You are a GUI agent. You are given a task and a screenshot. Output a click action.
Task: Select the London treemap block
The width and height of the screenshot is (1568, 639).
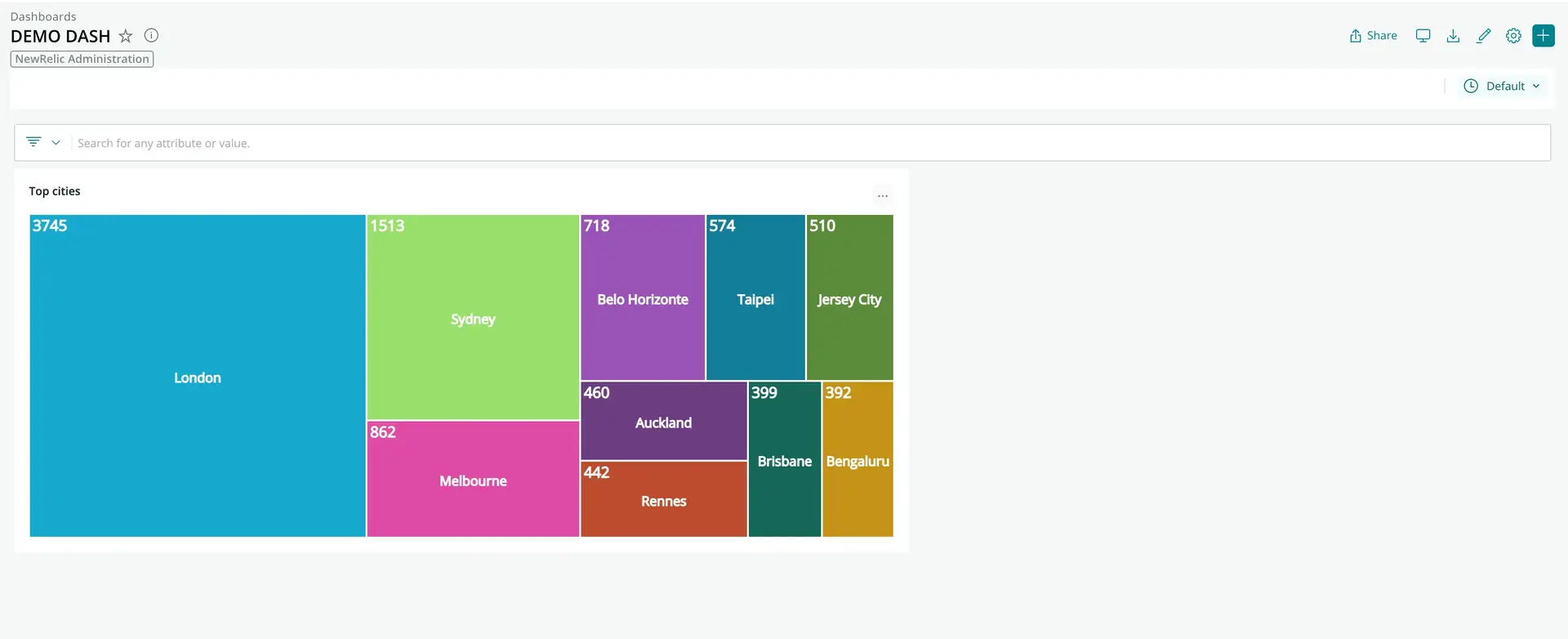pos(197,377)
